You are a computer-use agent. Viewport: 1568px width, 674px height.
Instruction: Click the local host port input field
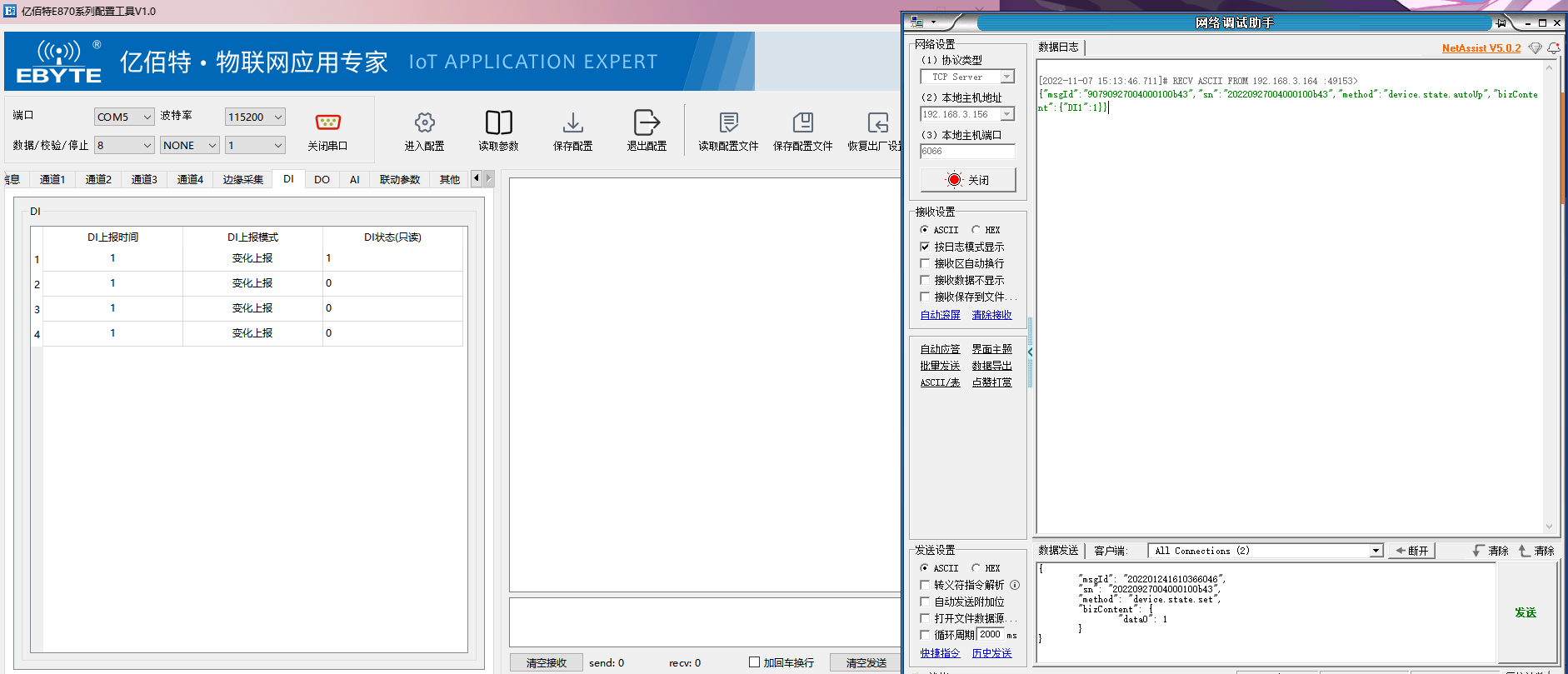click(x=967, y=152)
